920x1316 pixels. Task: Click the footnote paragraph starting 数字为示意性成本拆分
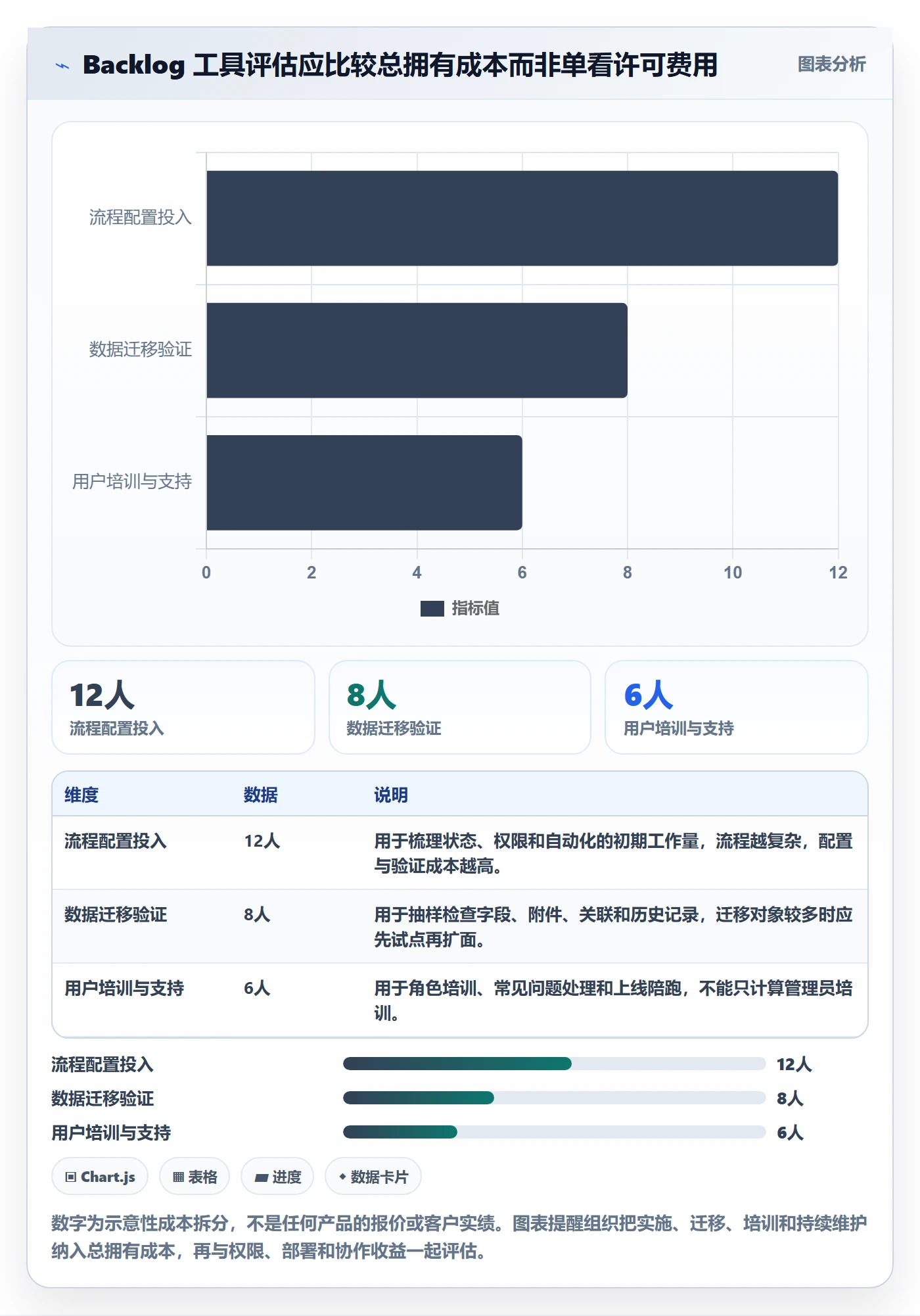[459, 1237]
